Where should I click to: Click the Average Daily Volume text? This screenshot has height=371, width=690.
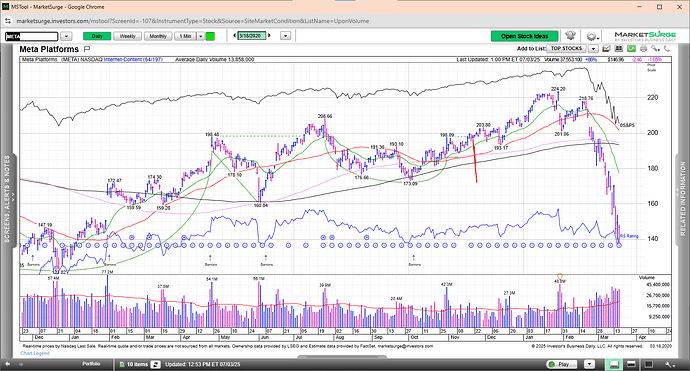(214, 59)
